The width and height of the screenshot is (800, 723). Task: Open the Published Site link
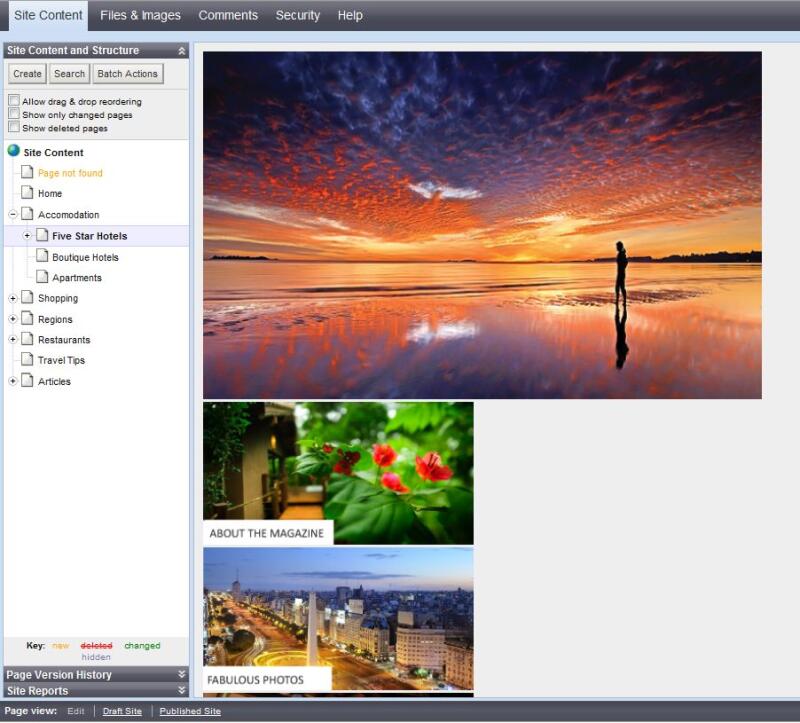tap(190, 712)
